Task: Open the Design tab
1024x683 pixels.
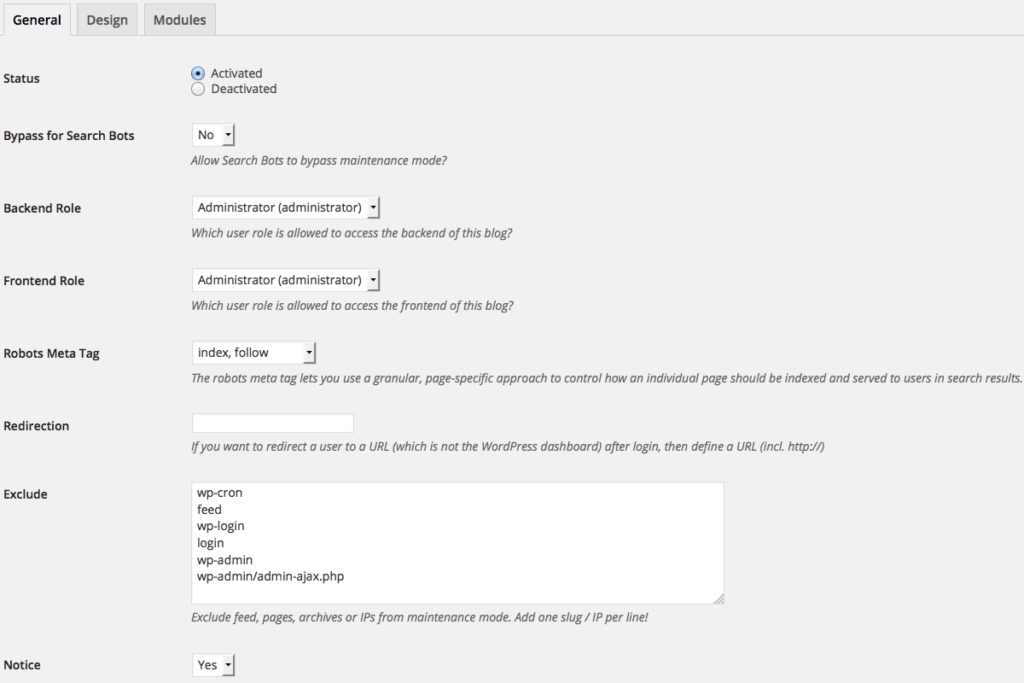Action: coord(107,20)
